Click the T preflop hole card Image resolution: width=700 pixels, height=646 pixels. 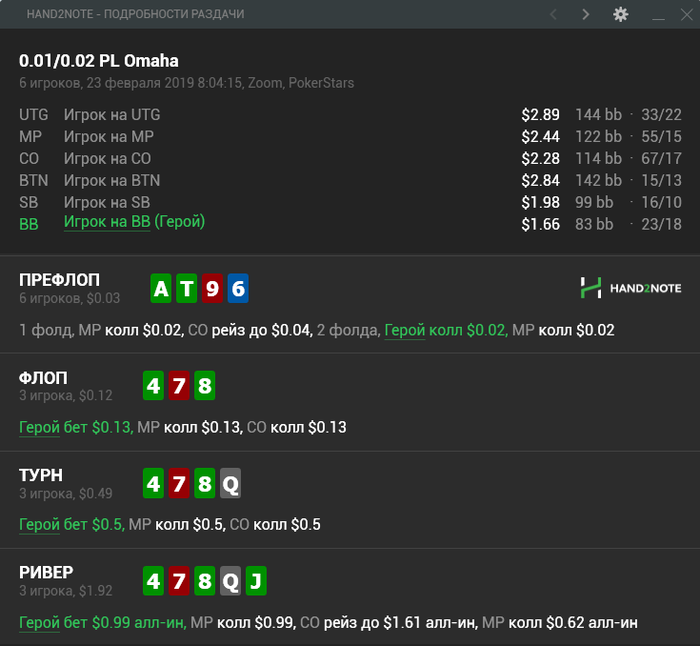tap(187, 288)
